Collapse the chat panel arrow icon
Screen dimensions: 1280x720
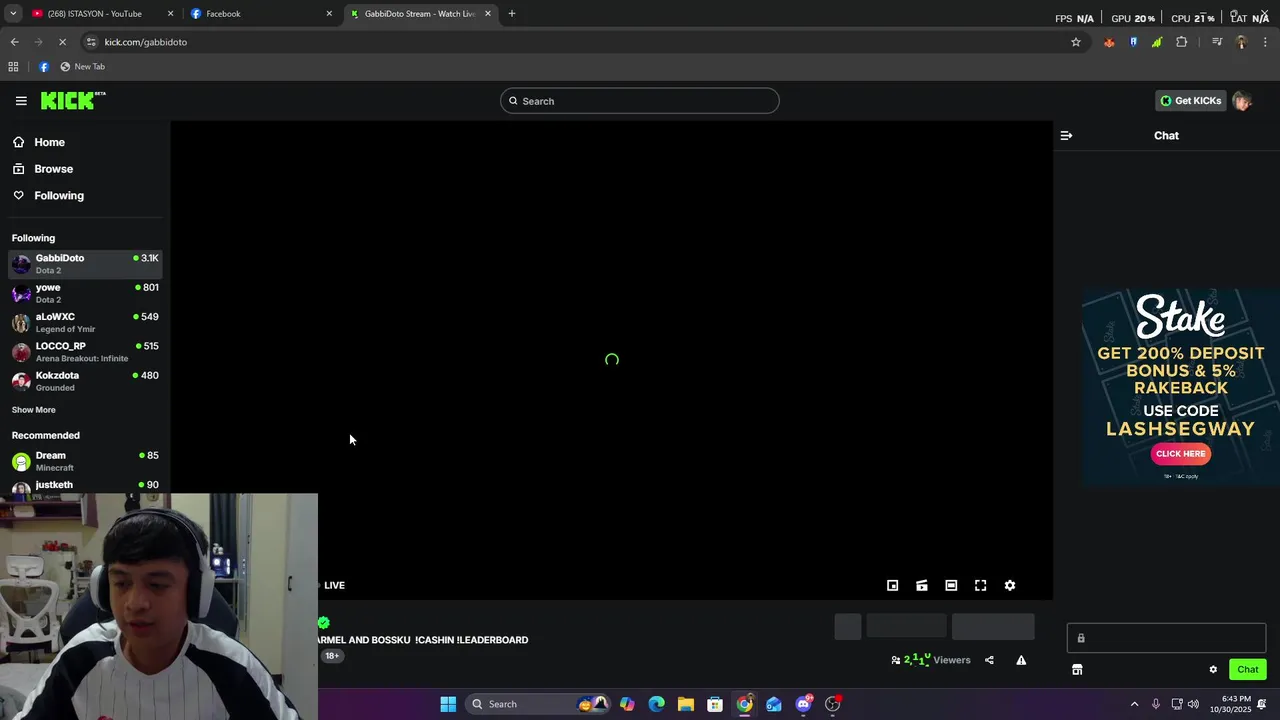1066,135
